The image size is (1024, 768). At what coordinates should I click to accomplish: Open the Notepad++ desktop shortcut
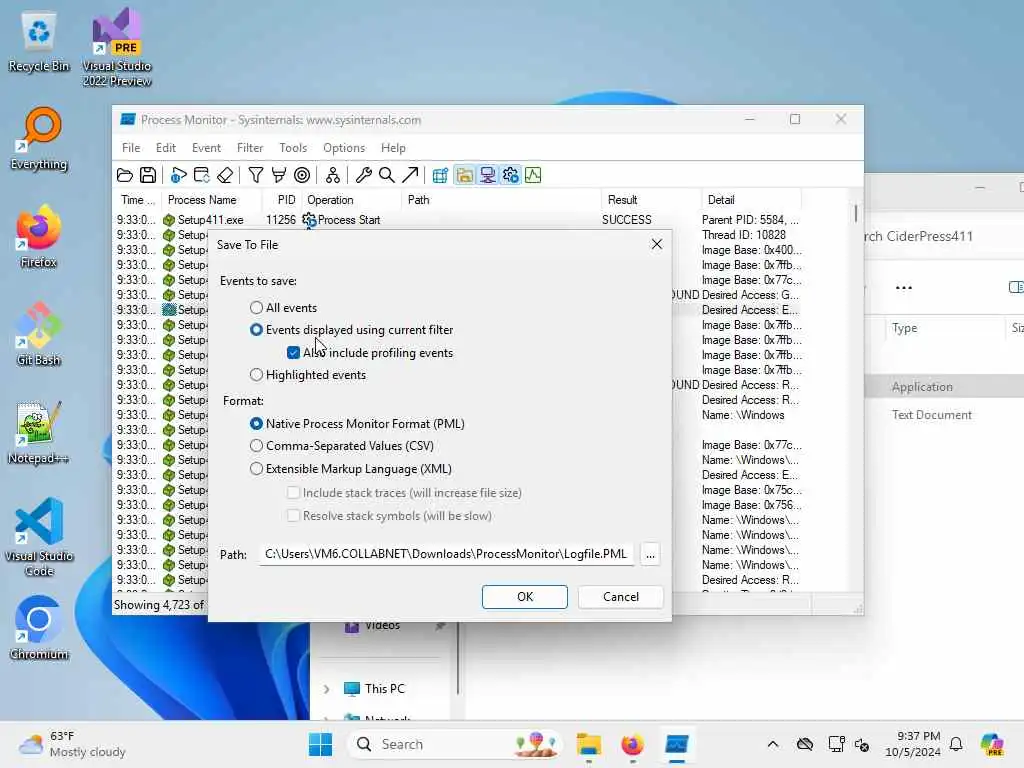39,433
